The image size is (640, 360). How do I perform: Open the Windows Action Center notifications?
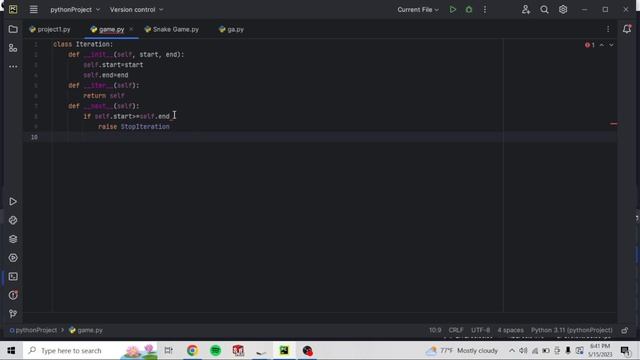click(x=625, y=351)
